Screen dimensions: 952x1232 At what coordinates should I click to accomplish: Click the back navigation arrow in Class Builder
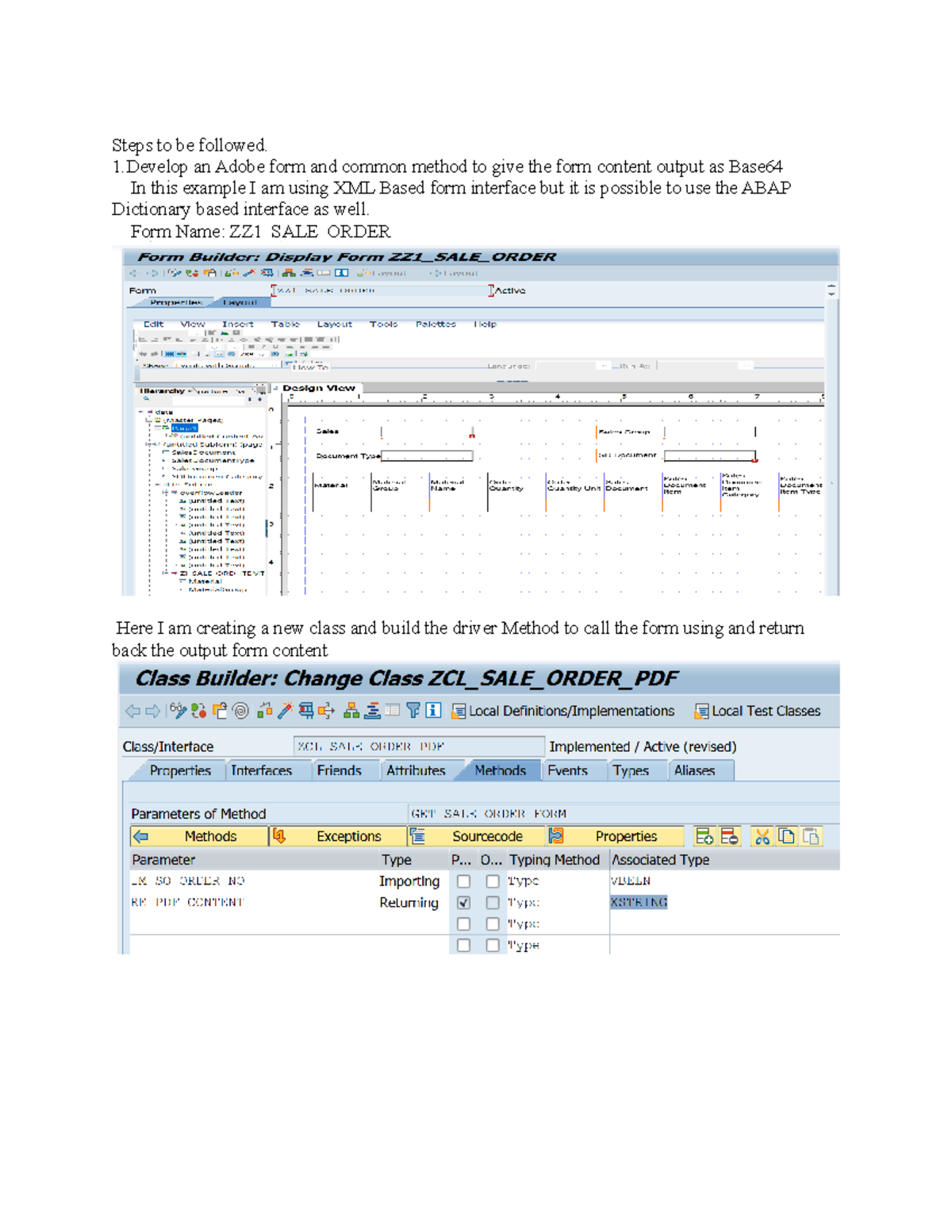click(x=131, y=710)
